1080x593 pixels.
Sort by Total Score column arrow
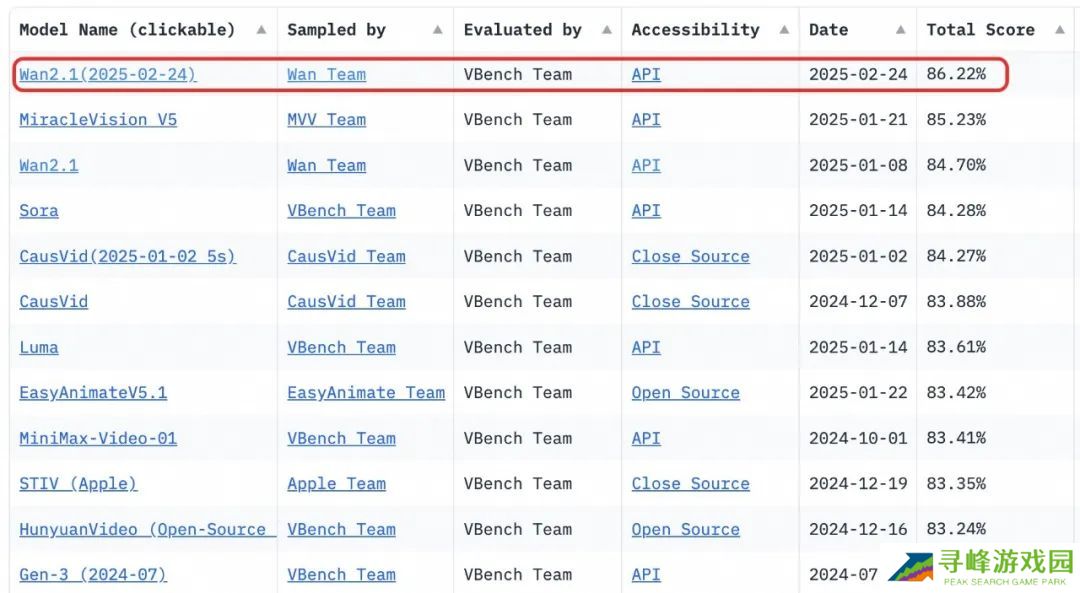1059,30
